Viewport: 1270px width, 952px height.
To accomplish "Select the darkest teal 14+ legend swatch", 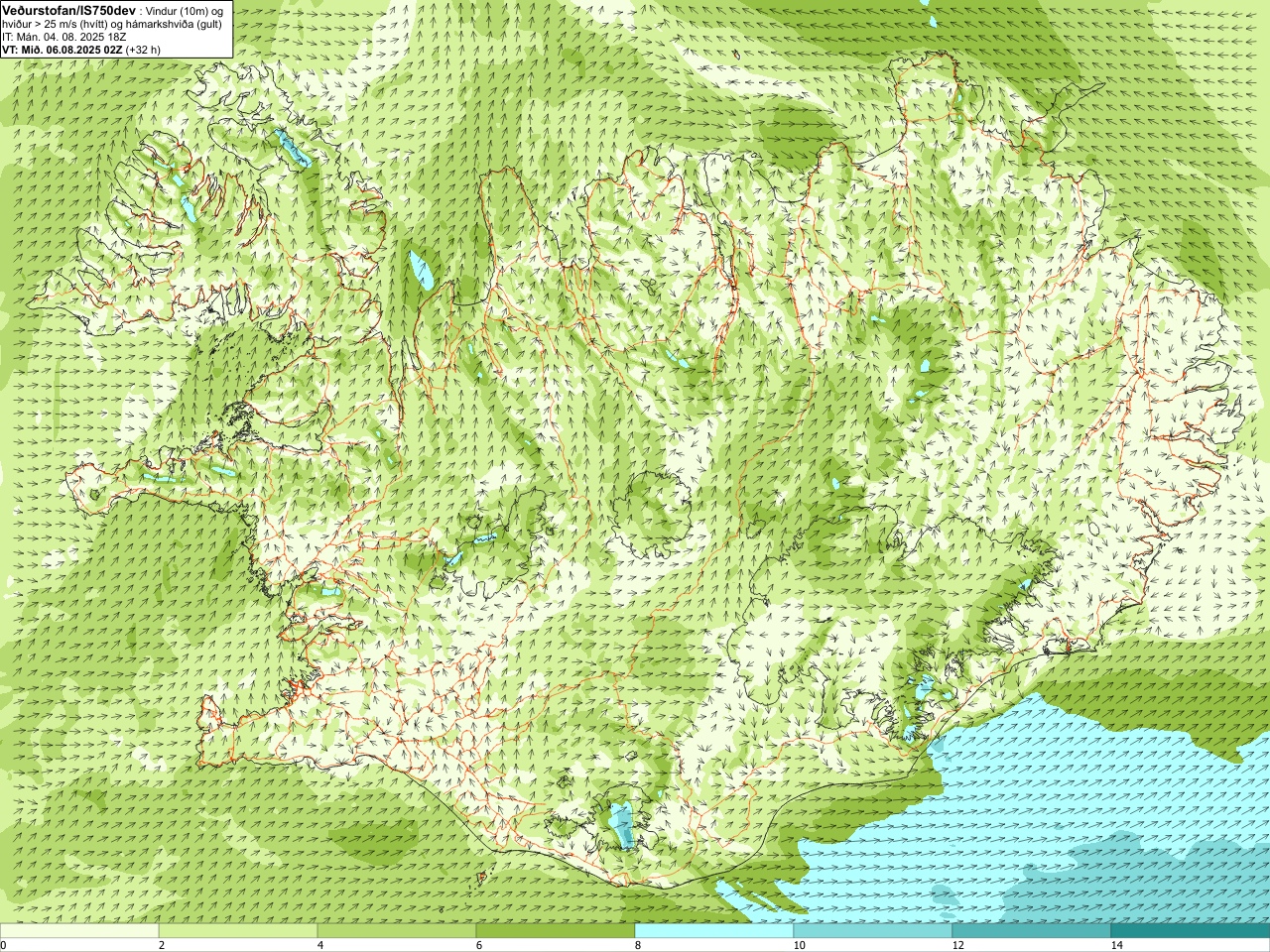I will (x=1191, y=931).
